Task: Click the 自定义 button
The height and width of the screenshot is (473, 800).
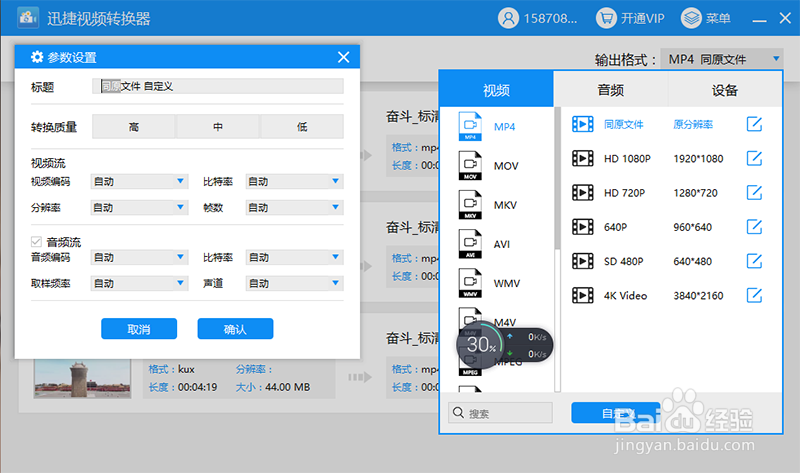Action: [616, 412]
